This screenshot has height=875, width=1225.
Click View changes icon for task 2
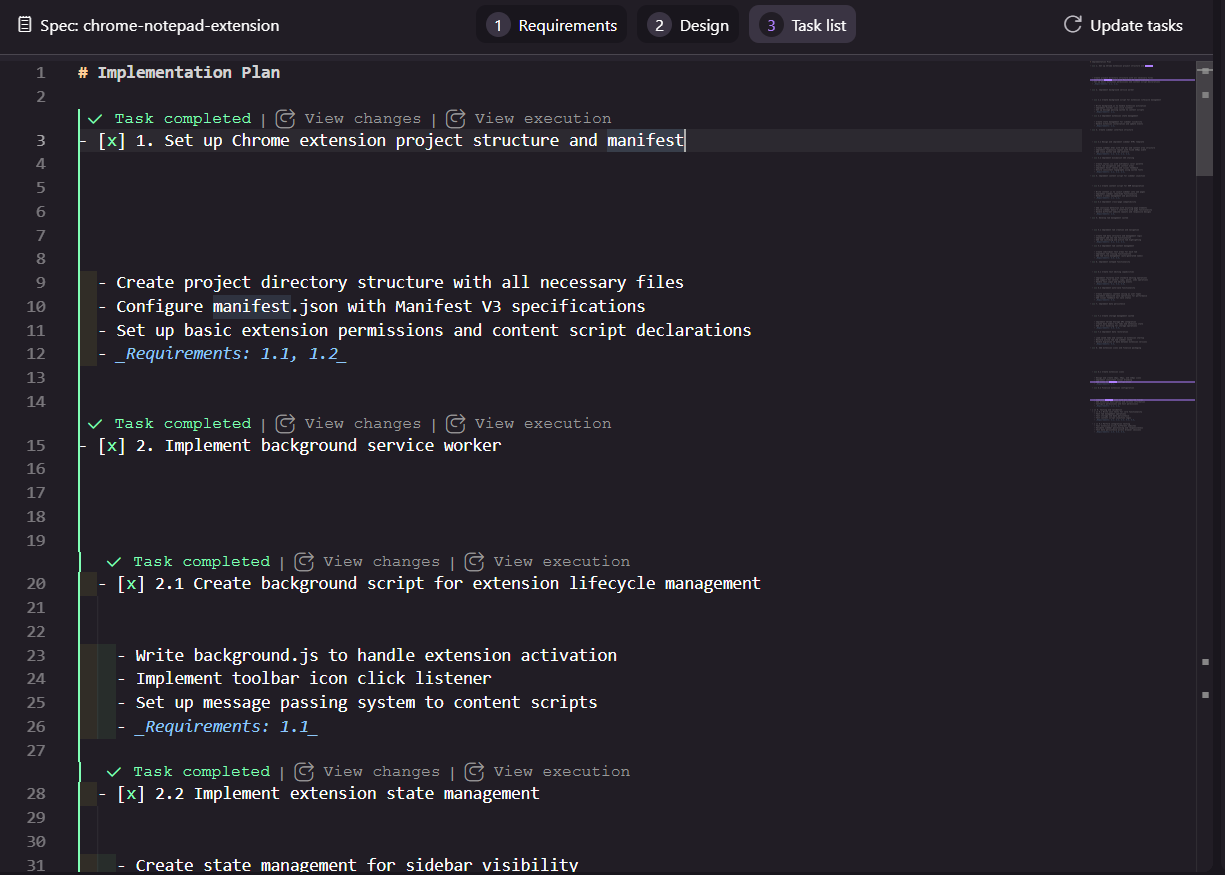coord(286,423)
